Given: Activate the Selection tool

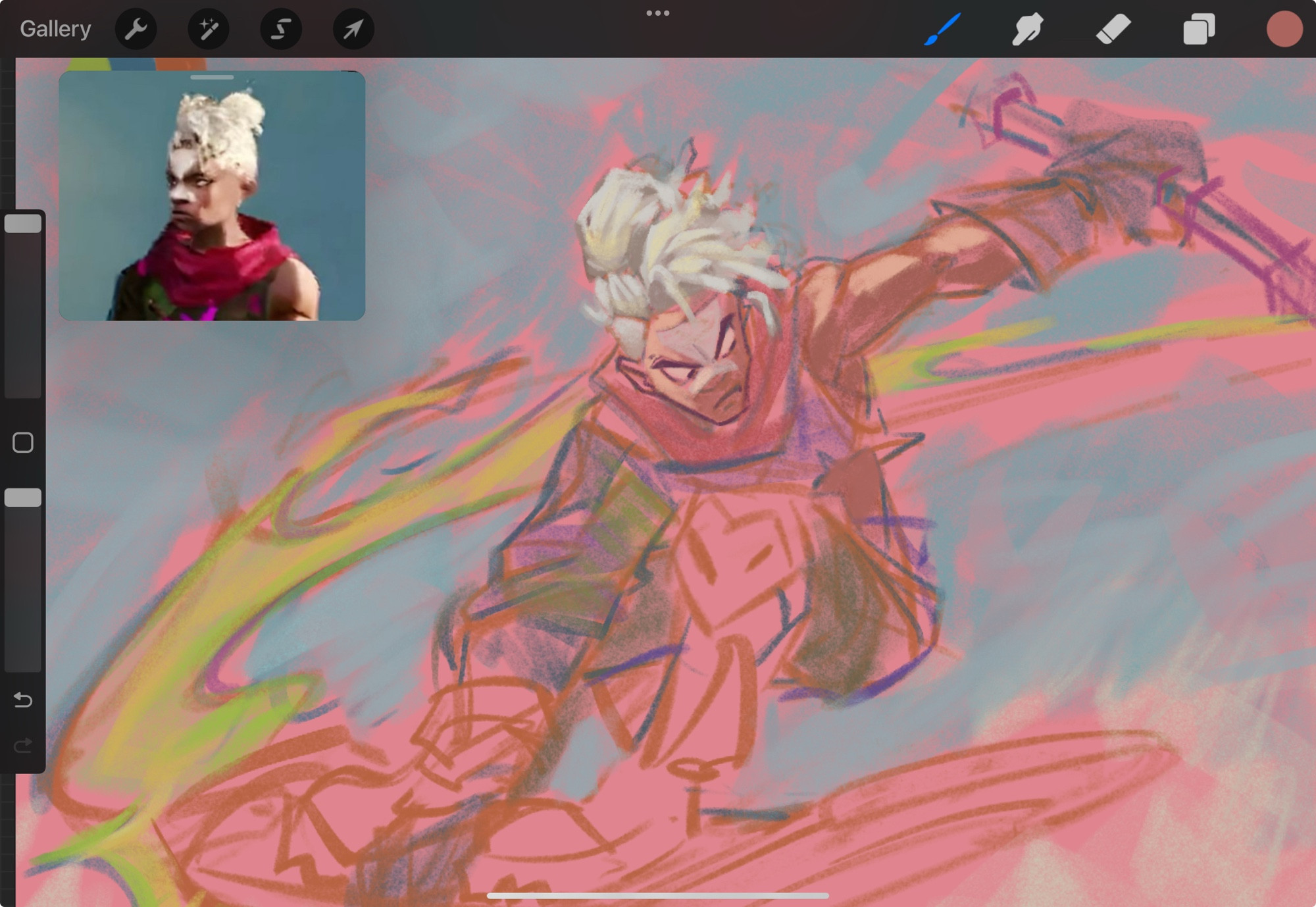Looking at the screenshot, I should click(x=281, y=29).
